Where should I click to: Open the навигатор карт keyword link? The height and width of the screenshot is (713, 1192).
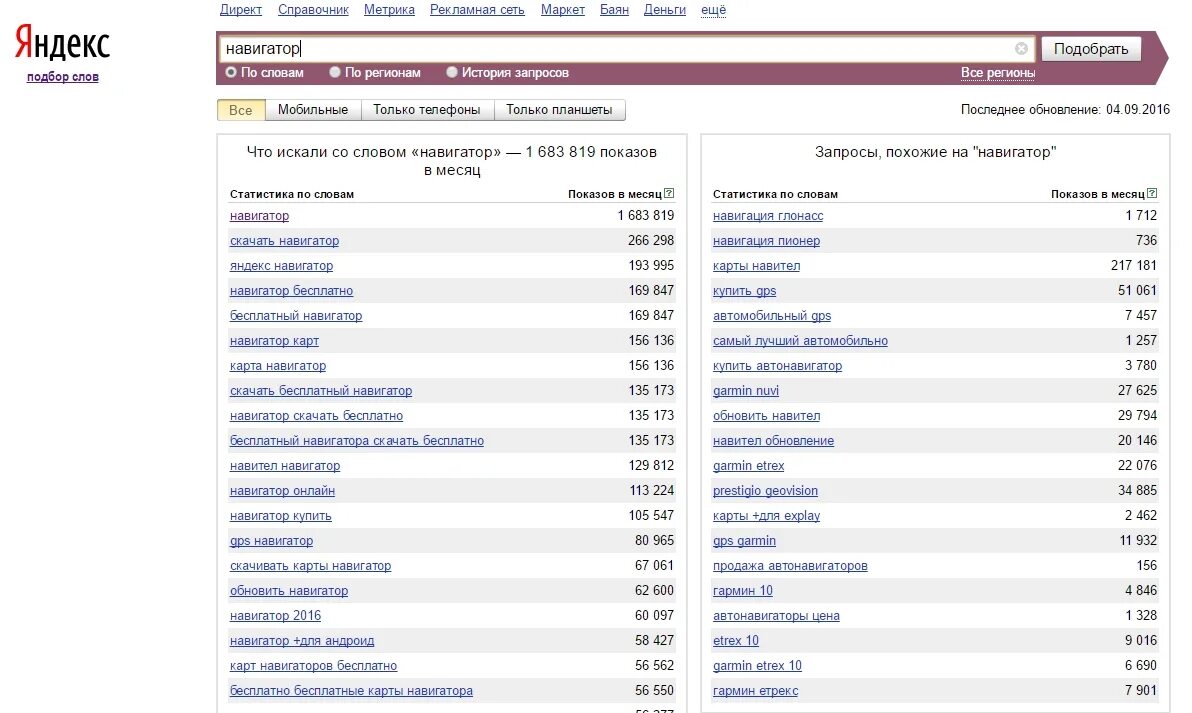[274, 341]
